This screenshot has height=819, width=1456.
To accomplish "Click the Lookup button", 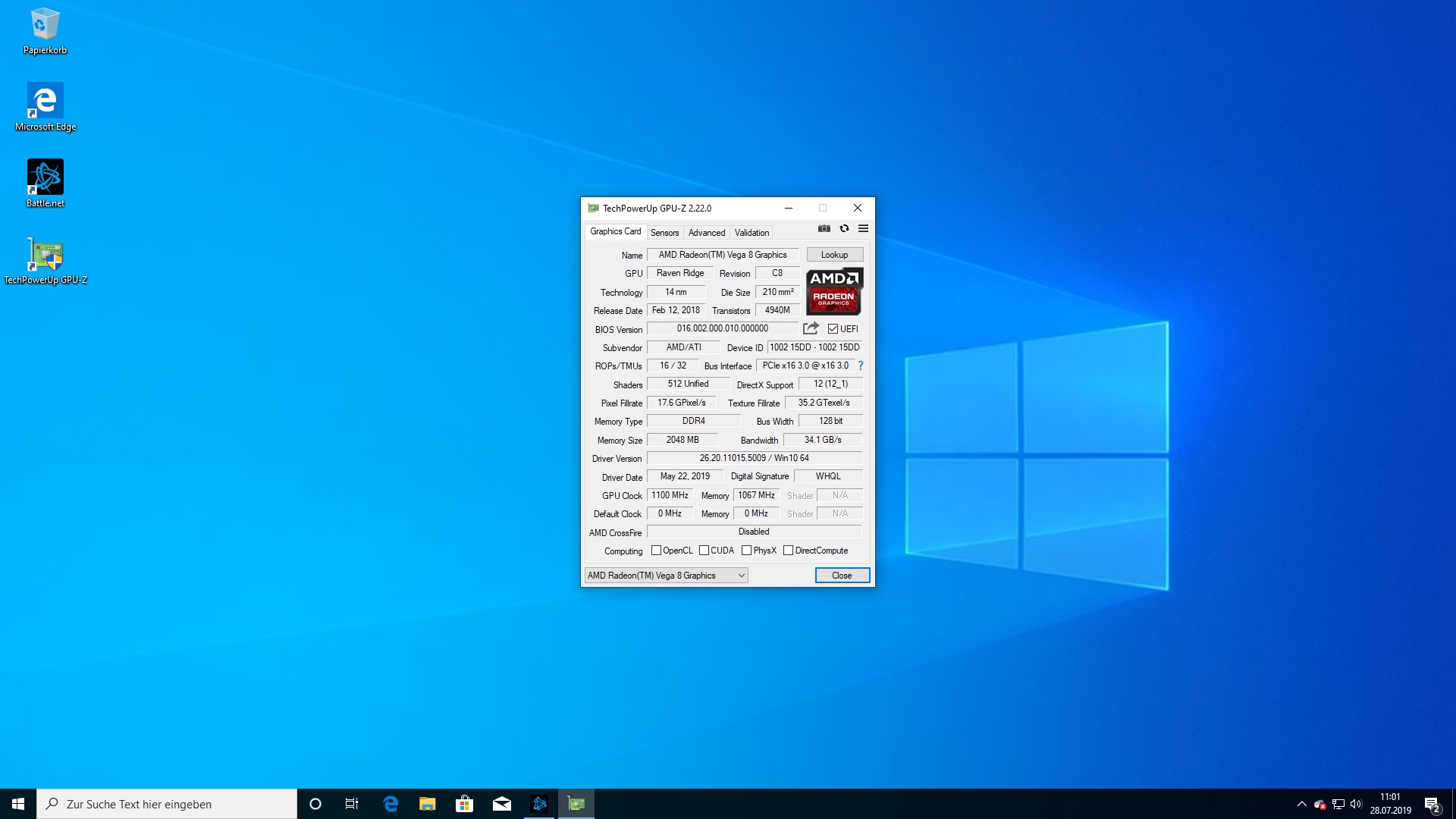I will [x=834, y=255].
